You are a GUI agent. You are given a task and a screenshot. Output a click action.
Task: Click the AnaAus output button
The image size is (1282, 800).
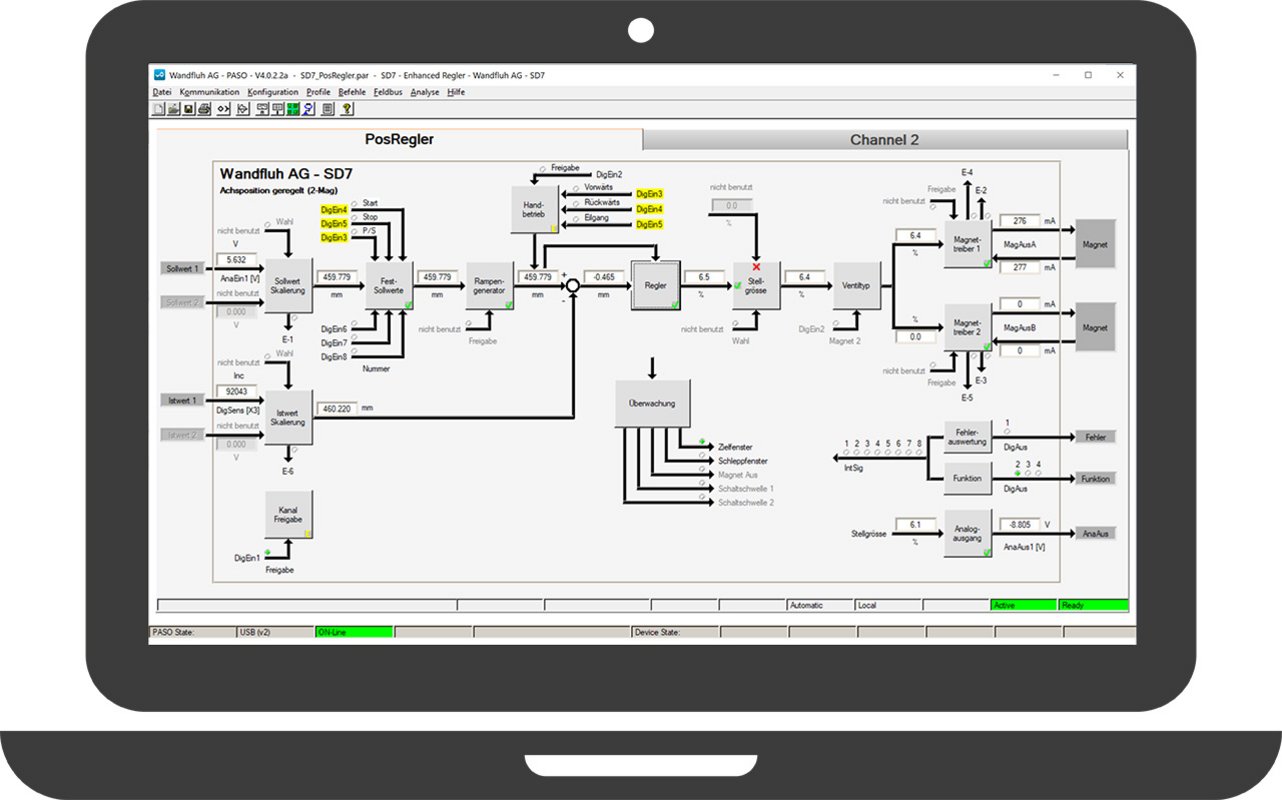[1095, 533]
